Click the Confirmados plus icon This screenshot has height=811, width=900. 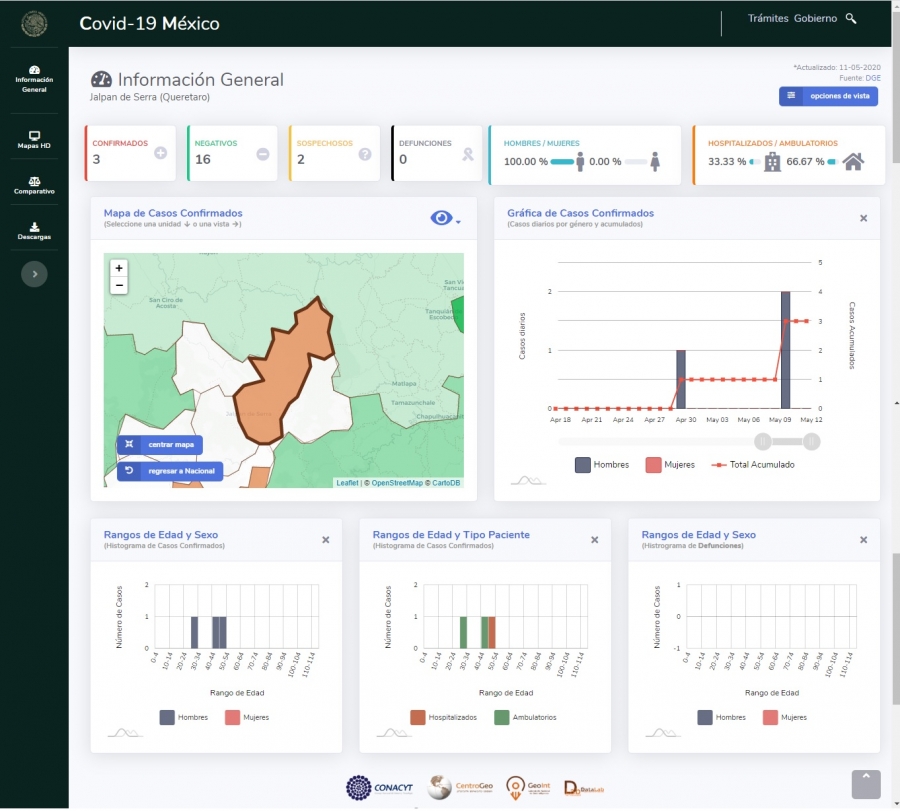(161, 153)
